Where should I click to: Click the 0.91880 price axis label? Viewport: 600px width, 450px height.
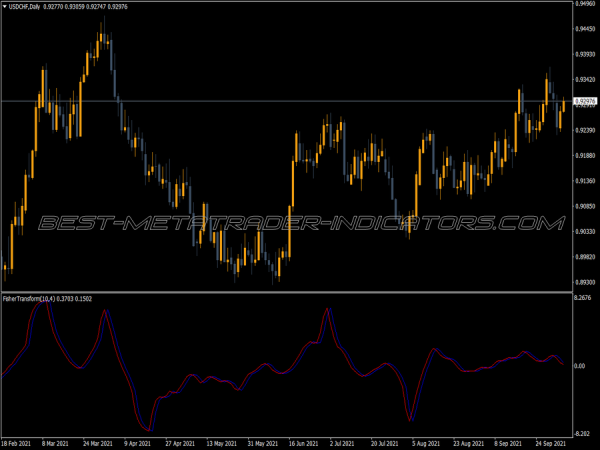point(585,156)
